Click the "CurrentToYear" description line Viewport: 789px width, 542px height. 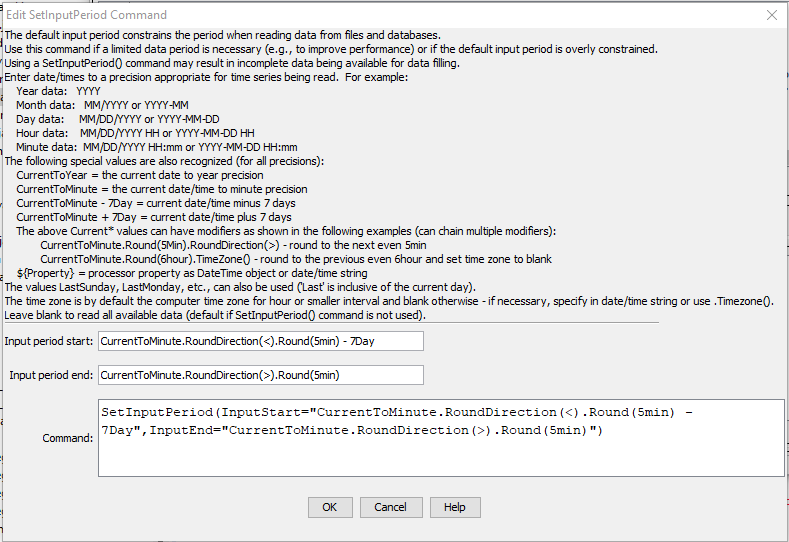[140, 175]
